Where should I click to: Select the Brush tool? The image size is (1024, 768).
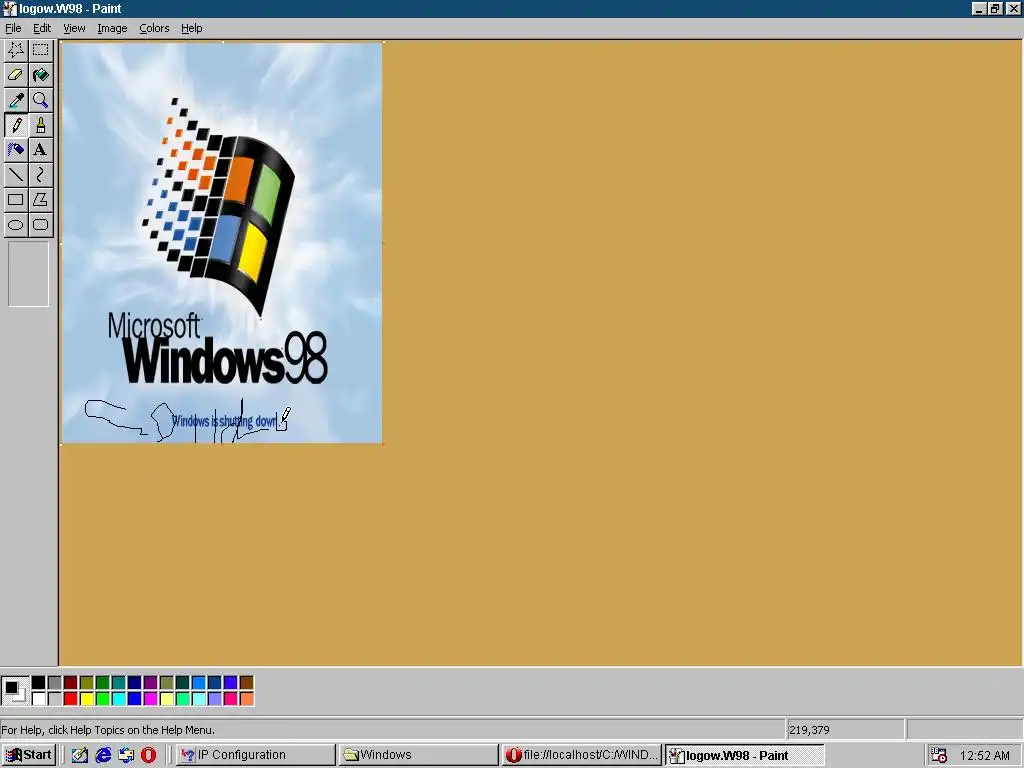point(40,125)
